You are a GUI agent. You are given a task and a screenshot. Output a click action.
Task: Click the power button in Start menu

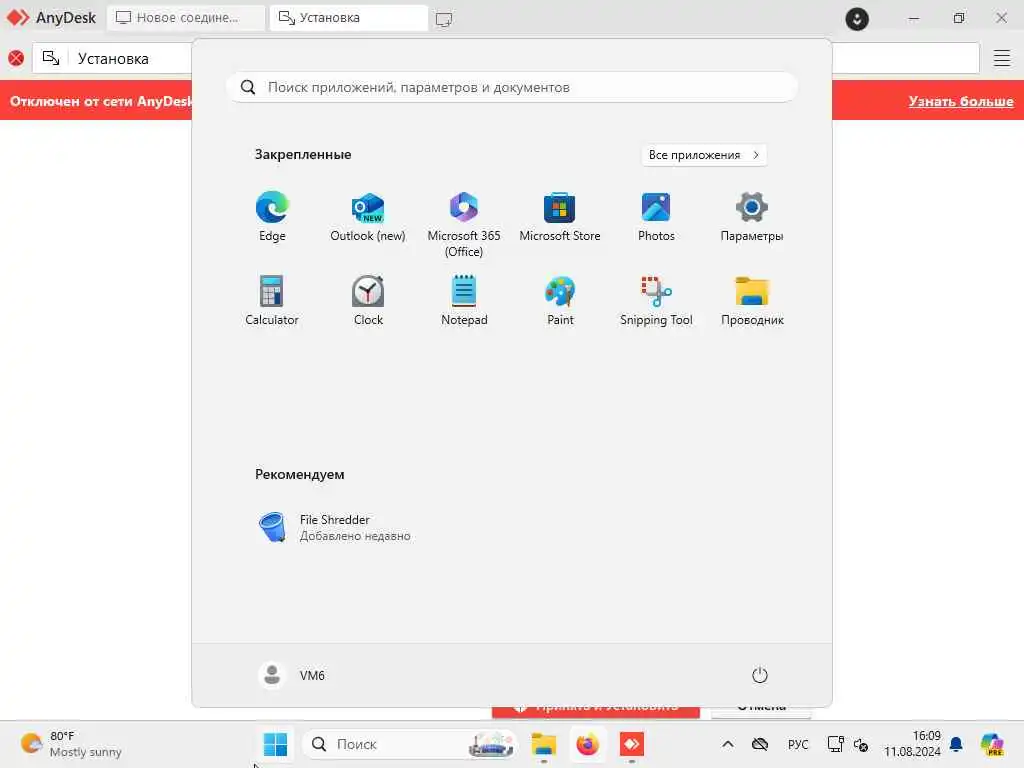(x=760, y=675)
